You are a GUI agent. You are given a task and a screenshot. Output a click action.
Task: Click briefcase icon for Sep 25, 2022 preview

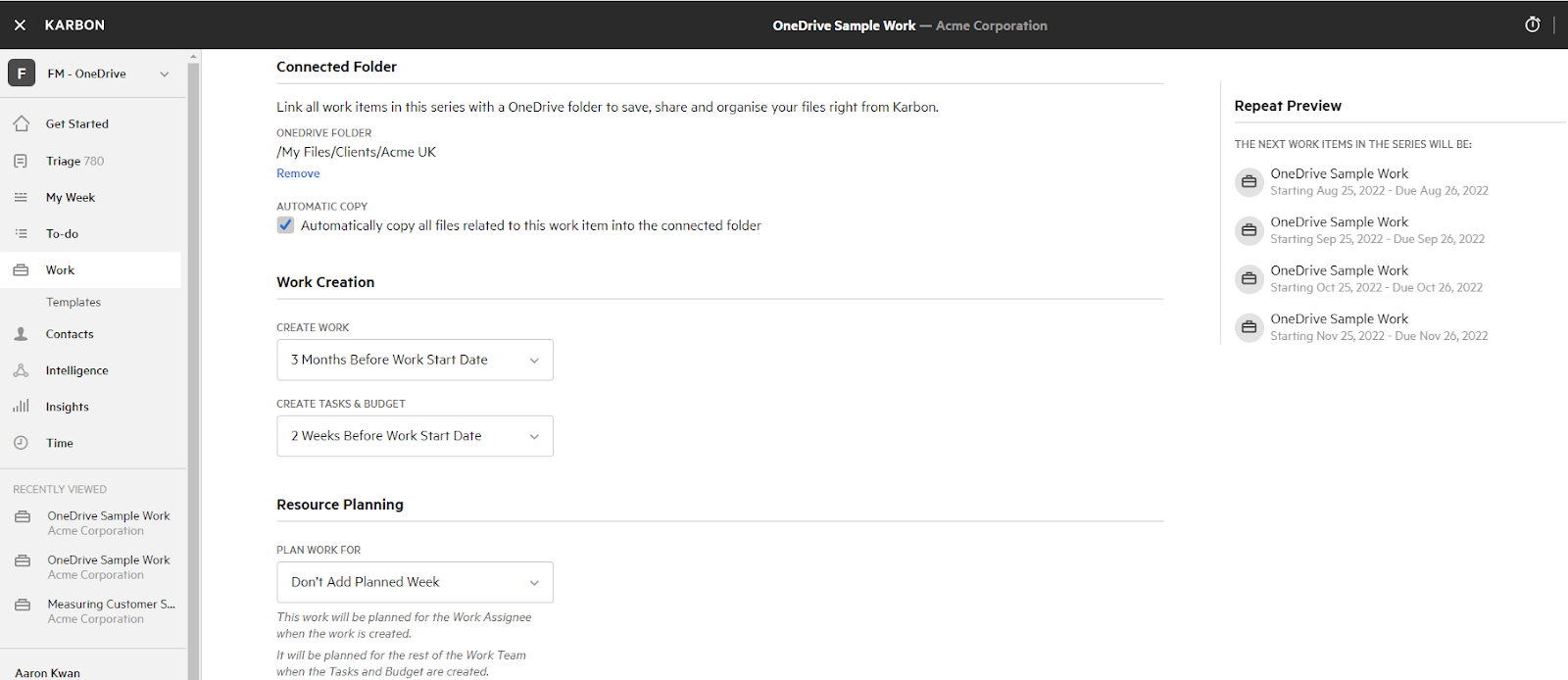pyautogui.click(x=1249, y=230)
